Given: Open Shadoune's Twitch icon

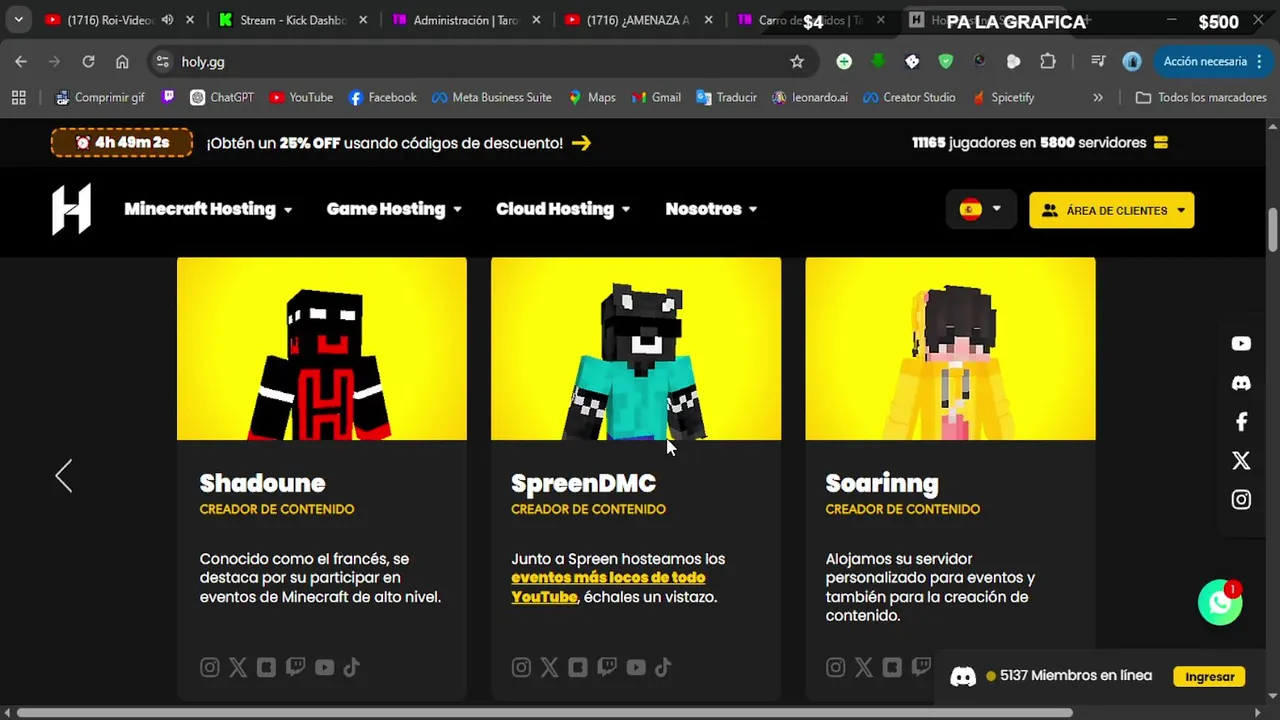Looking at the screenshot, I should coord(295,668).
